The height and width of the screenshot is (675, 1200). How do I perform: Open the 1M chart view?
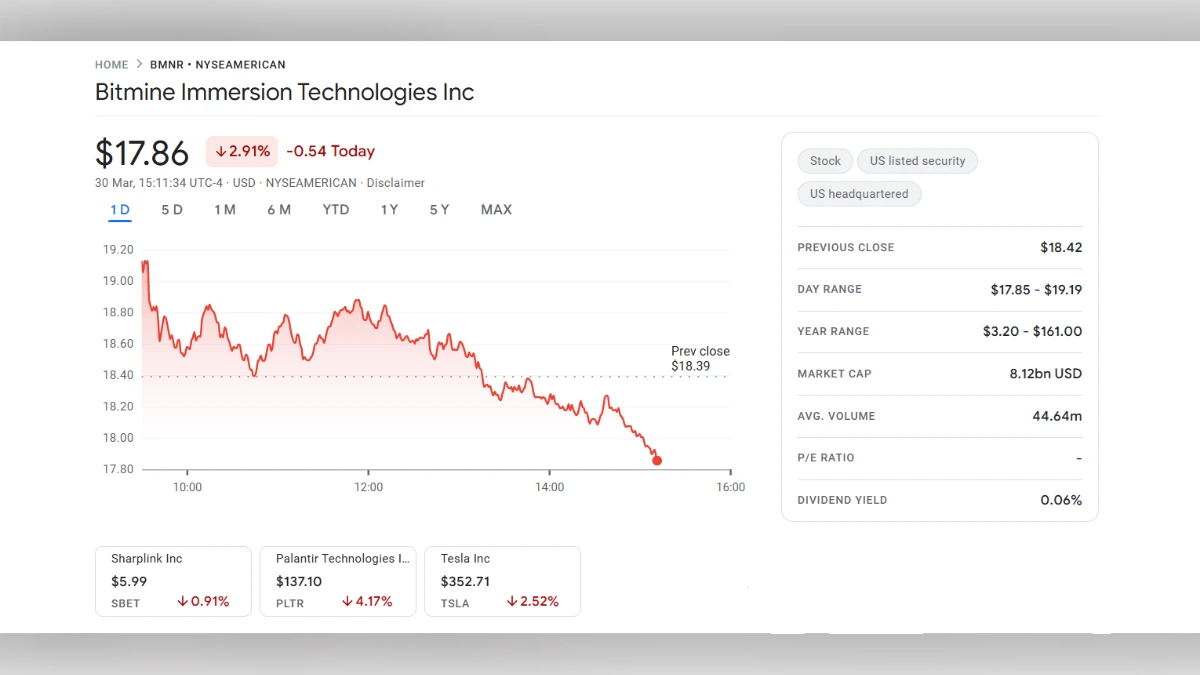[225, 210]
